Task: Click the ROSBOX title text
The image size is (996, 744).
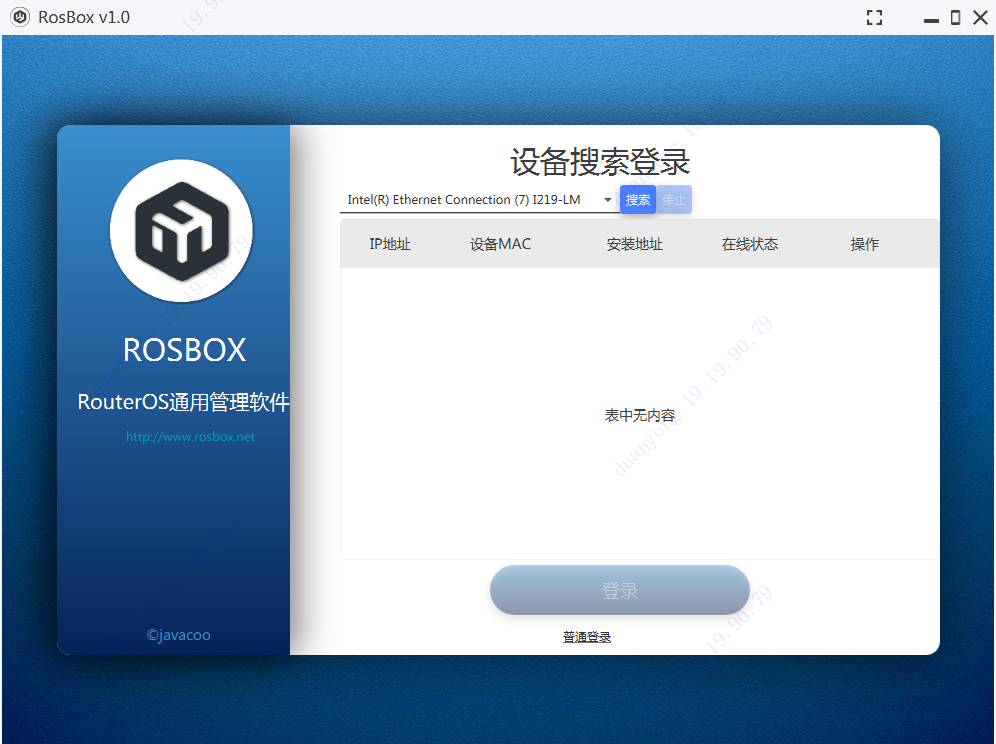Action: 184,349
